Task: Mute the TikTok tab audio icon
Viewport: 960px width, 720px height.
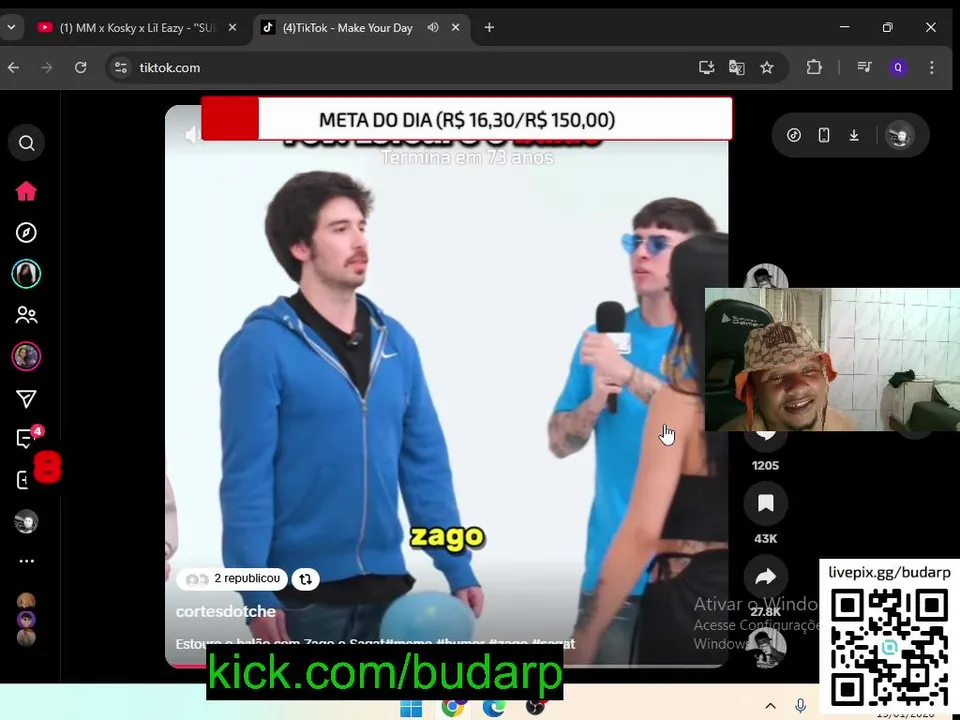Action: (x=433, y=28)
